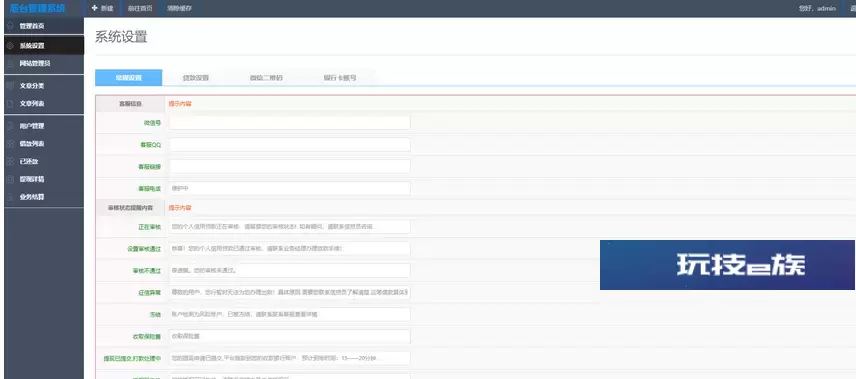The height and width of the screenshot is (379, 856).
Task: Click the 收取保险费 input field
Action: tap(289, 336)
